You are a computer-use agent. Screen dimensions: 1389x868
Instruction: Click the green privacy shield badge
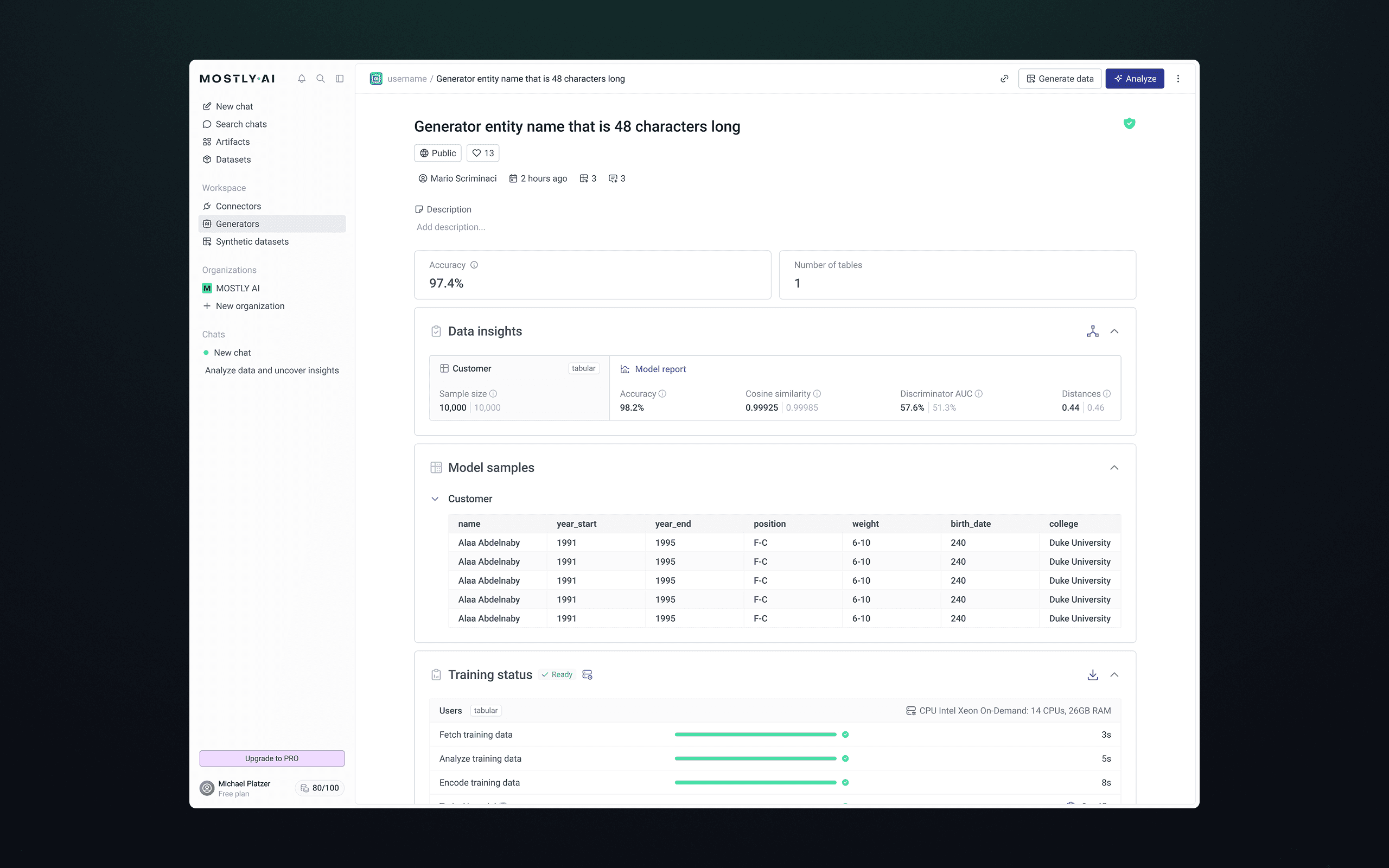(x=1129, y=124)
